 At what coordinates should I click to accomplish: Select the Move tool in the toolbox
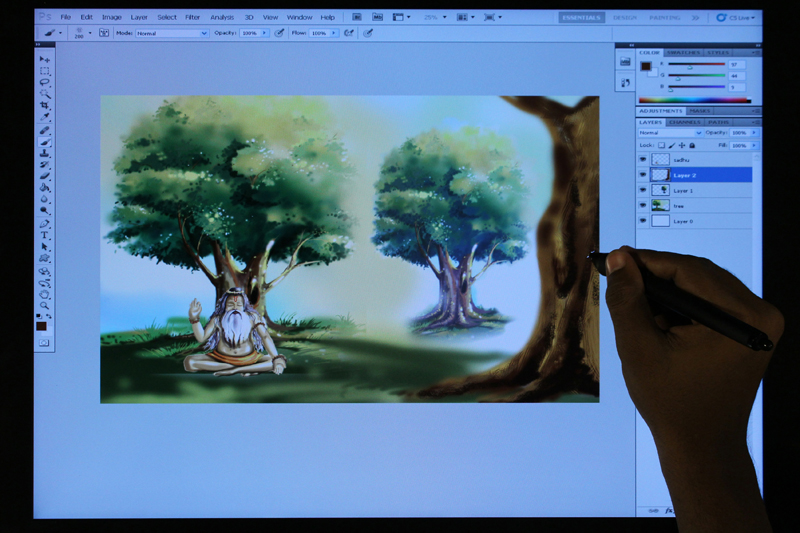pos(45,60)
